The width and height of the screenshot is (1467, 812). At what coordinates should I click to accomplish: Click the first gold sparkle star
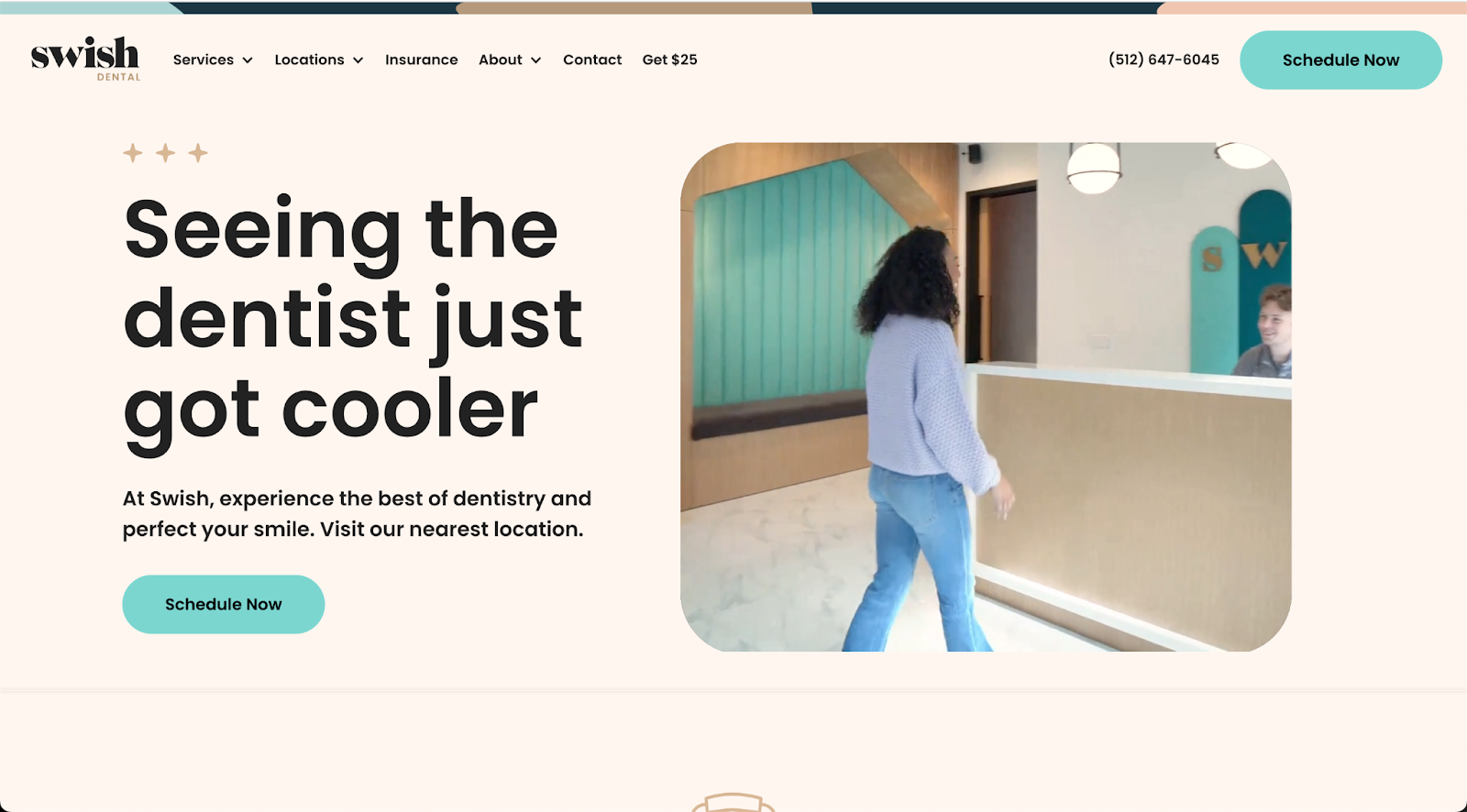pyautogui.click(x=133, y=153)
